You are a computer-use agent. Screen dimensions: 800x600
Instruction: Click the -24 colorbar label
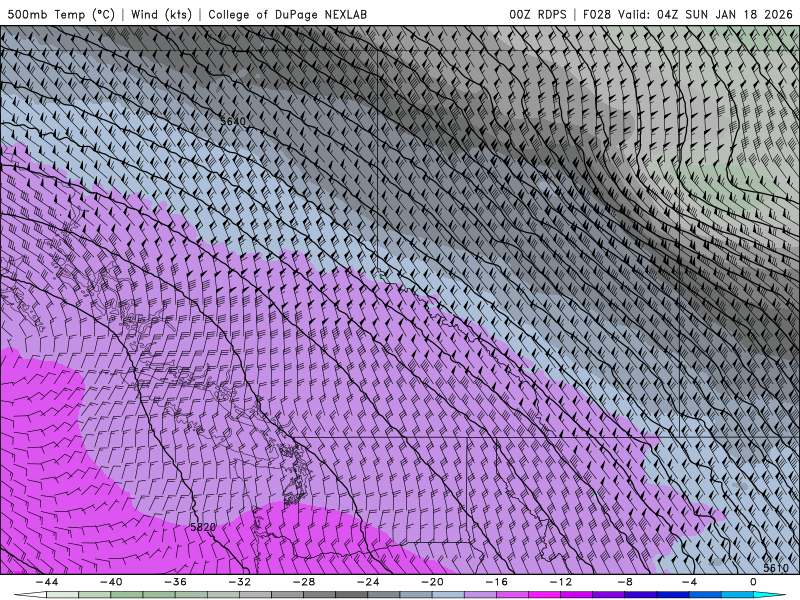pyautogui.click(x=368, y=582)
